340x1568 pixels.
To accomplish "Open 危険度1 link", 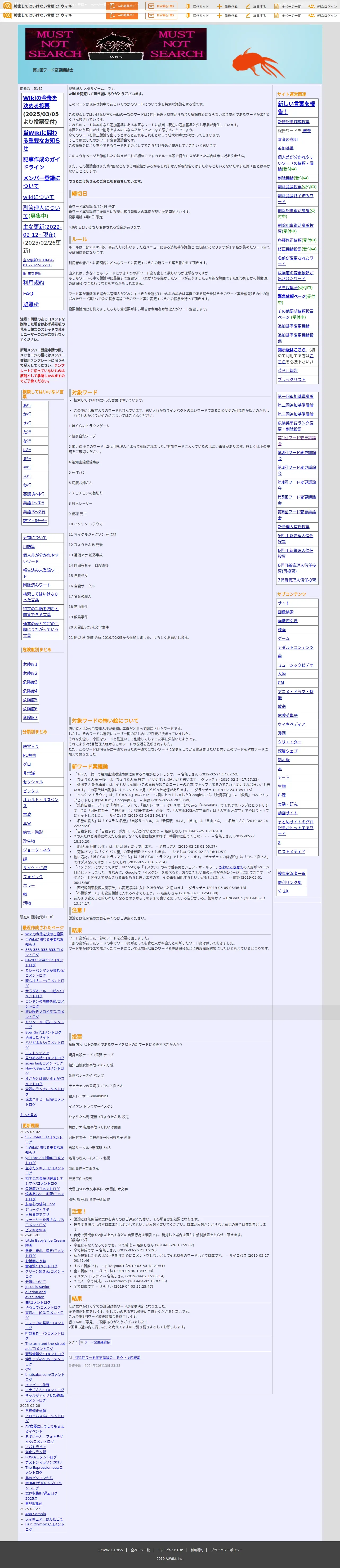I will pyautogui.click(x=30, y=665).
